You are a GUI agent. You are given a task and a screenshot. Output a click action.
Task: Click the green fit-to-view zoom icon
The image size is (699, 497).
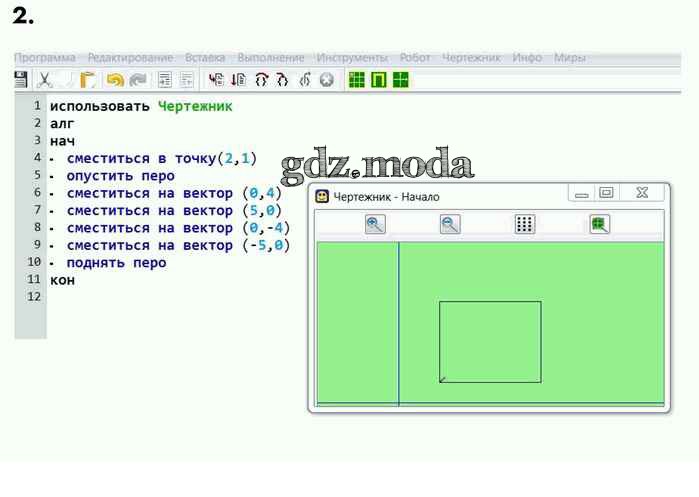point(599,224)
